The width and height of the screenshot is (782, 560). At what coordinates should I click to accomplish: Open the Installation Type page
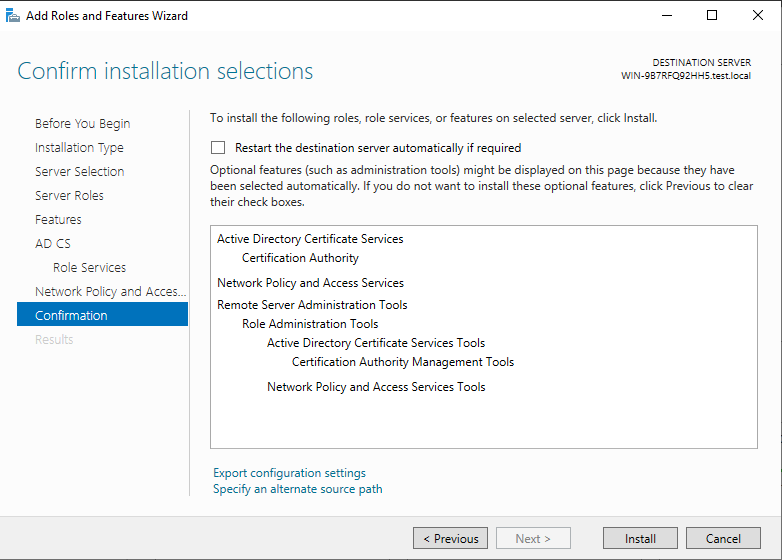pyautogui.click(x=79, y=147)
